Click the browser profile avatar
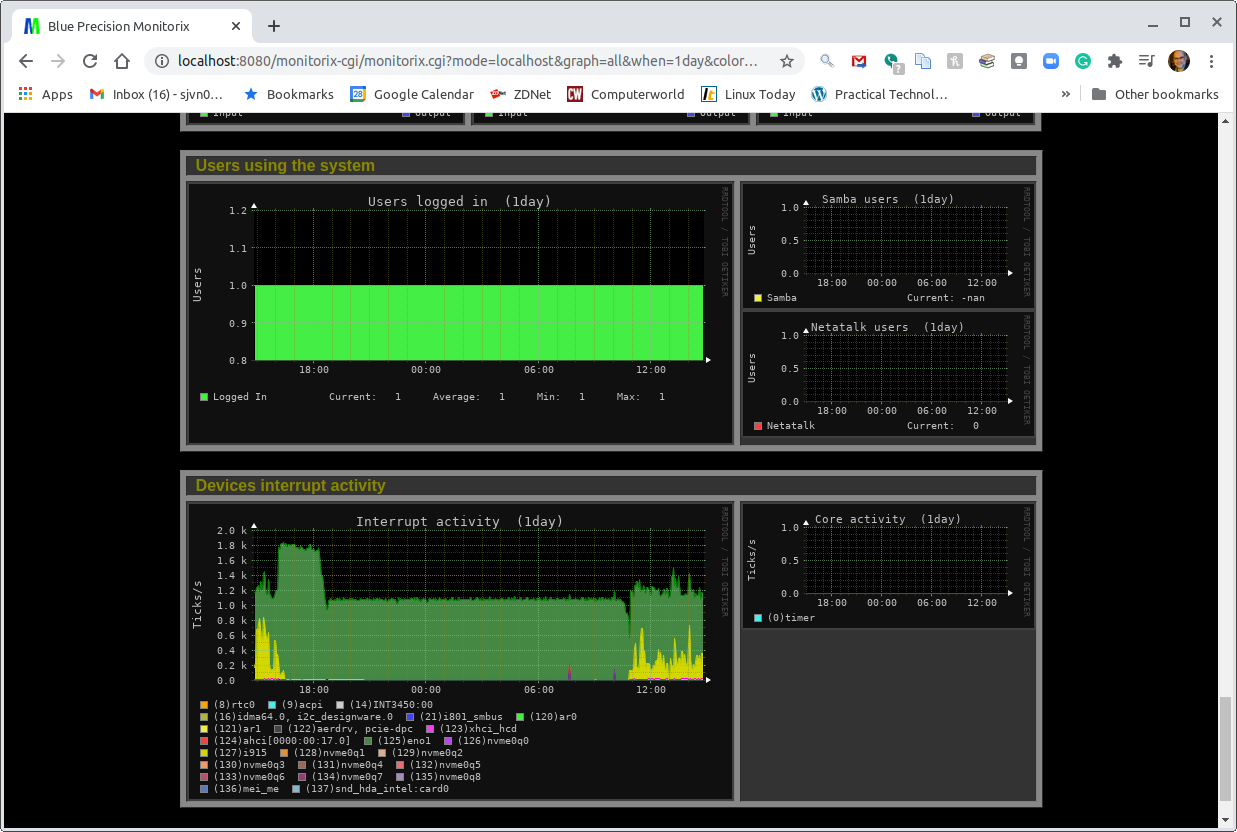Screen dimensions: 1237x832 pyautogui.click(x=1179, y=61)
